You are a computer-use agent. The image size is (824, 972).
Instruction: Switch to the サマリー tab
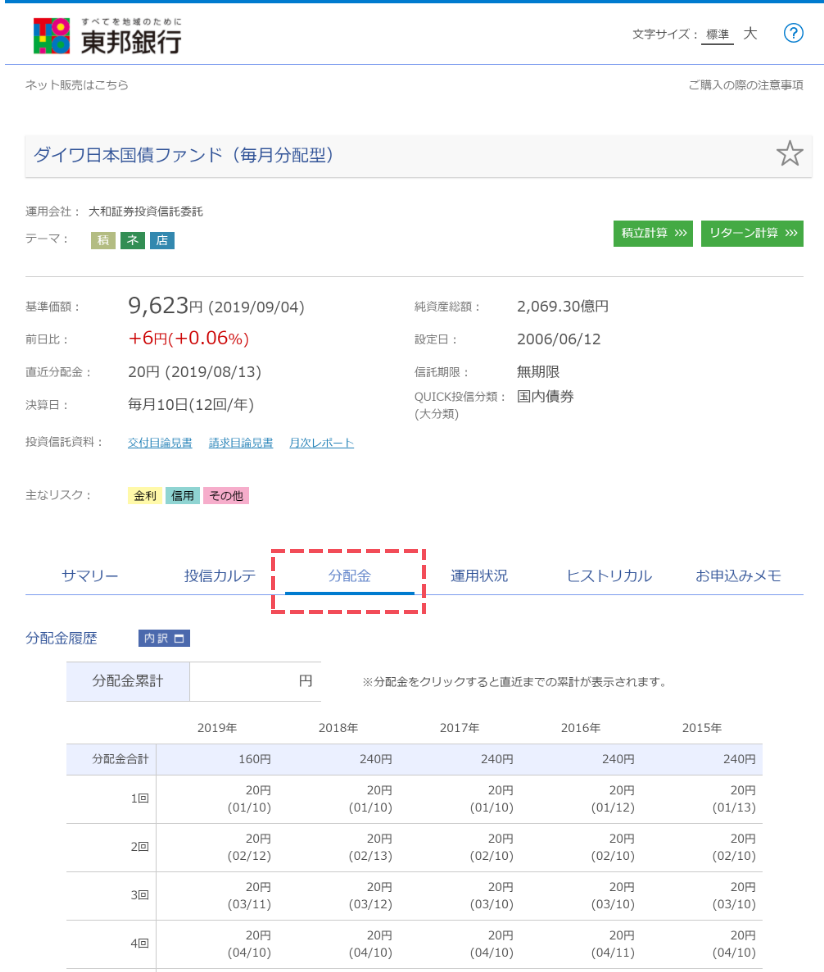[90, 576]
